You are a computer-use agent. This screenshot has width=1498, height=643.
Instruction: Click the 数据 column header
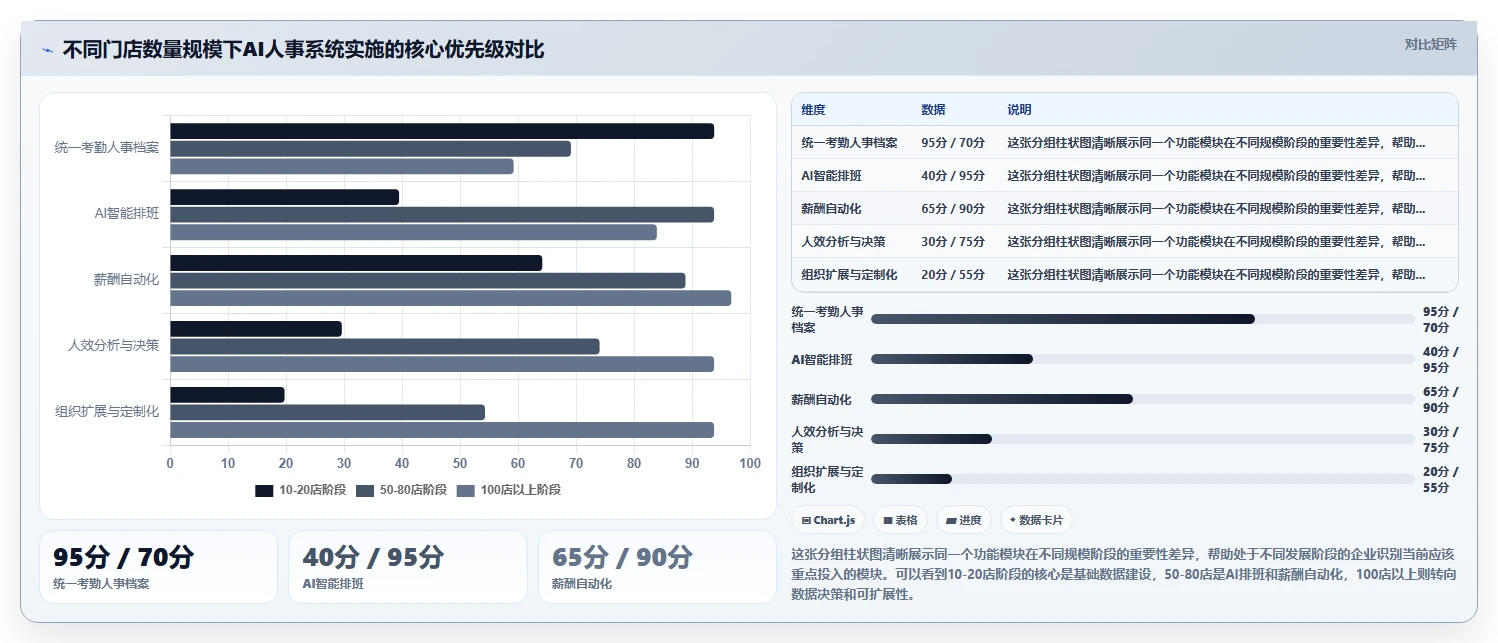933,110
